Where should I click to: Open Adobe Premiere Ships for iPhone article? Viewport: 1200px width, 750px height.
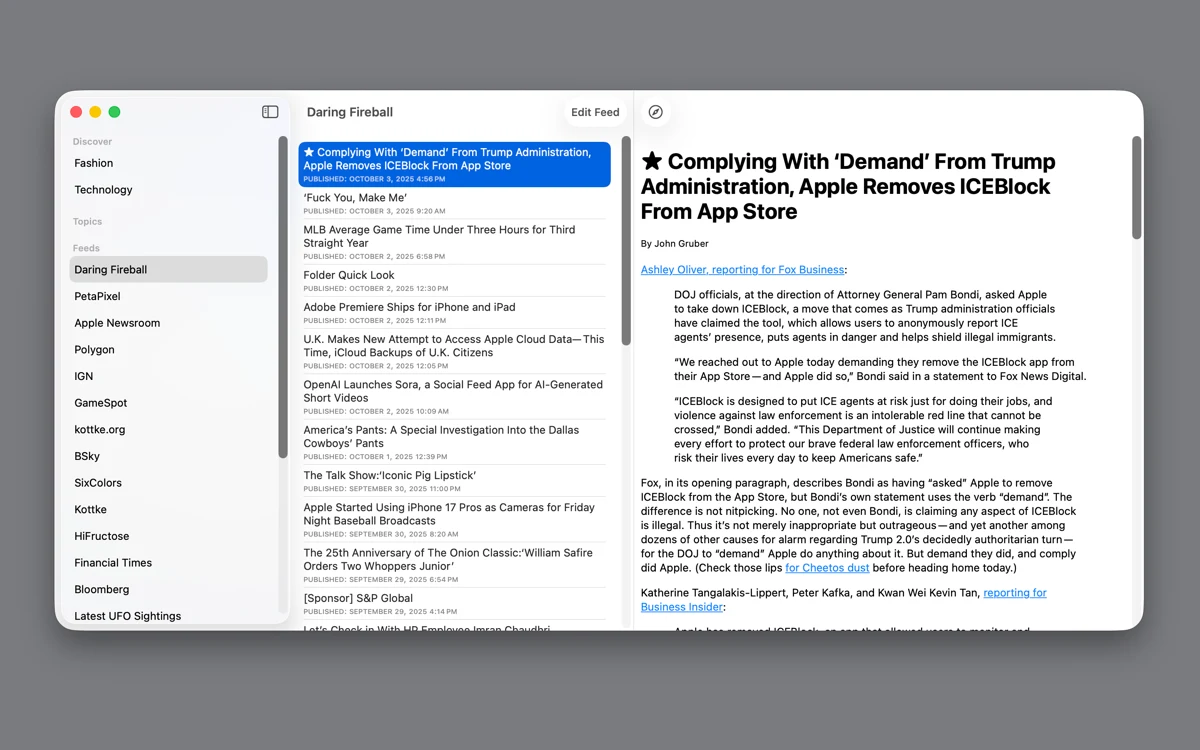tap(454, 313)
